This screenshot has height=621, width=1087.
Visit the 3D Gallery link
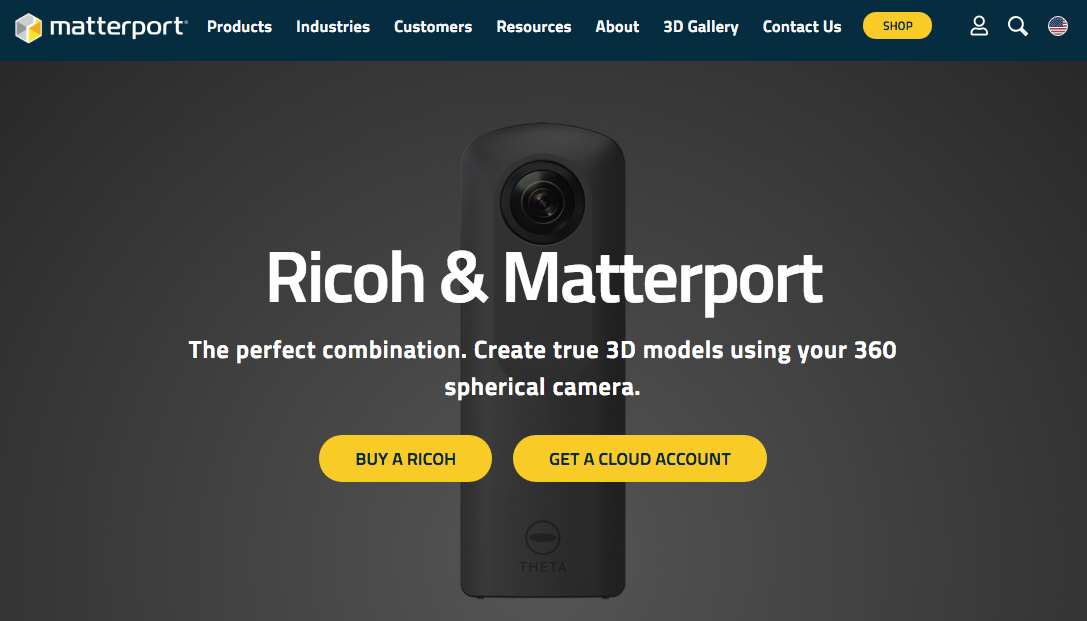pos(701,27)
